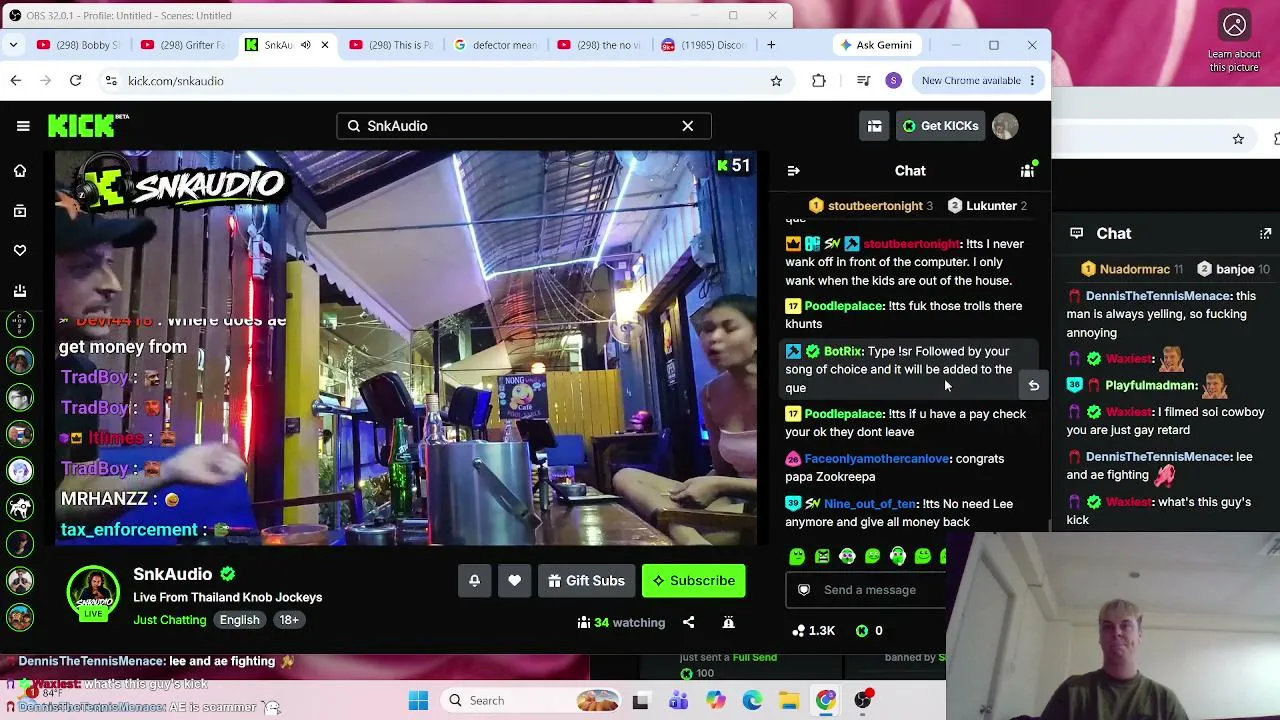This screenshot has height=720, width=1280.
Task: Switch to the Grifter YouTube tab
Action: [183, 45]
